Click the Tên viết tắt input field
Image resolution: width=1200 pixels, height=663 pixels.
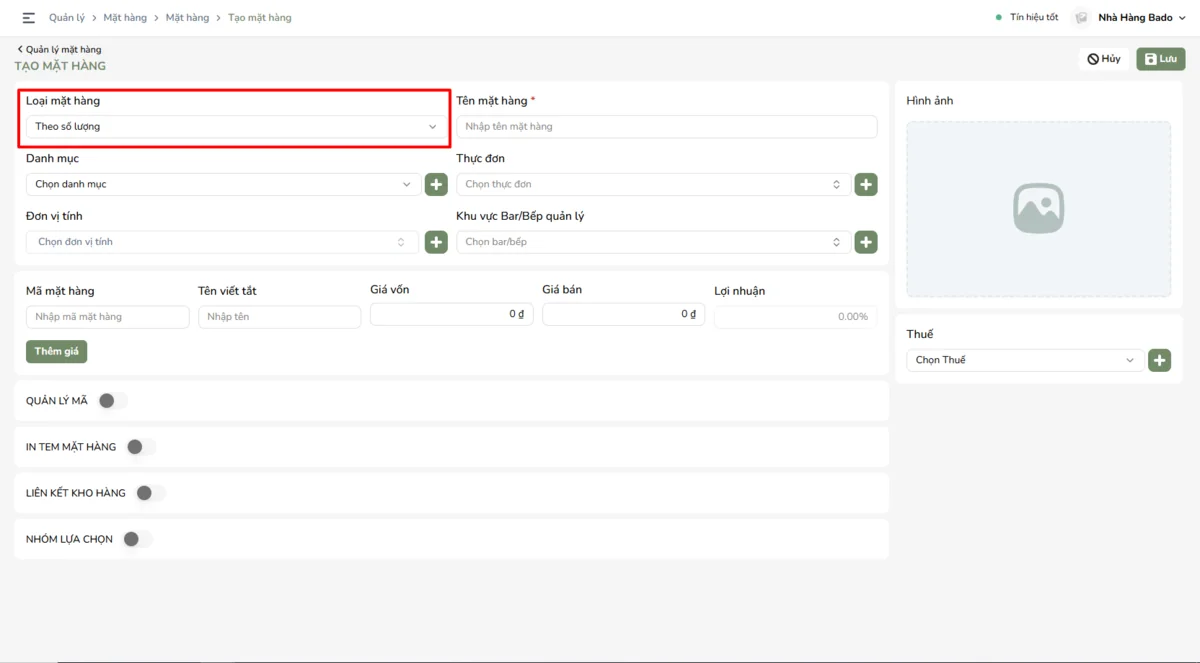(279, 317)
